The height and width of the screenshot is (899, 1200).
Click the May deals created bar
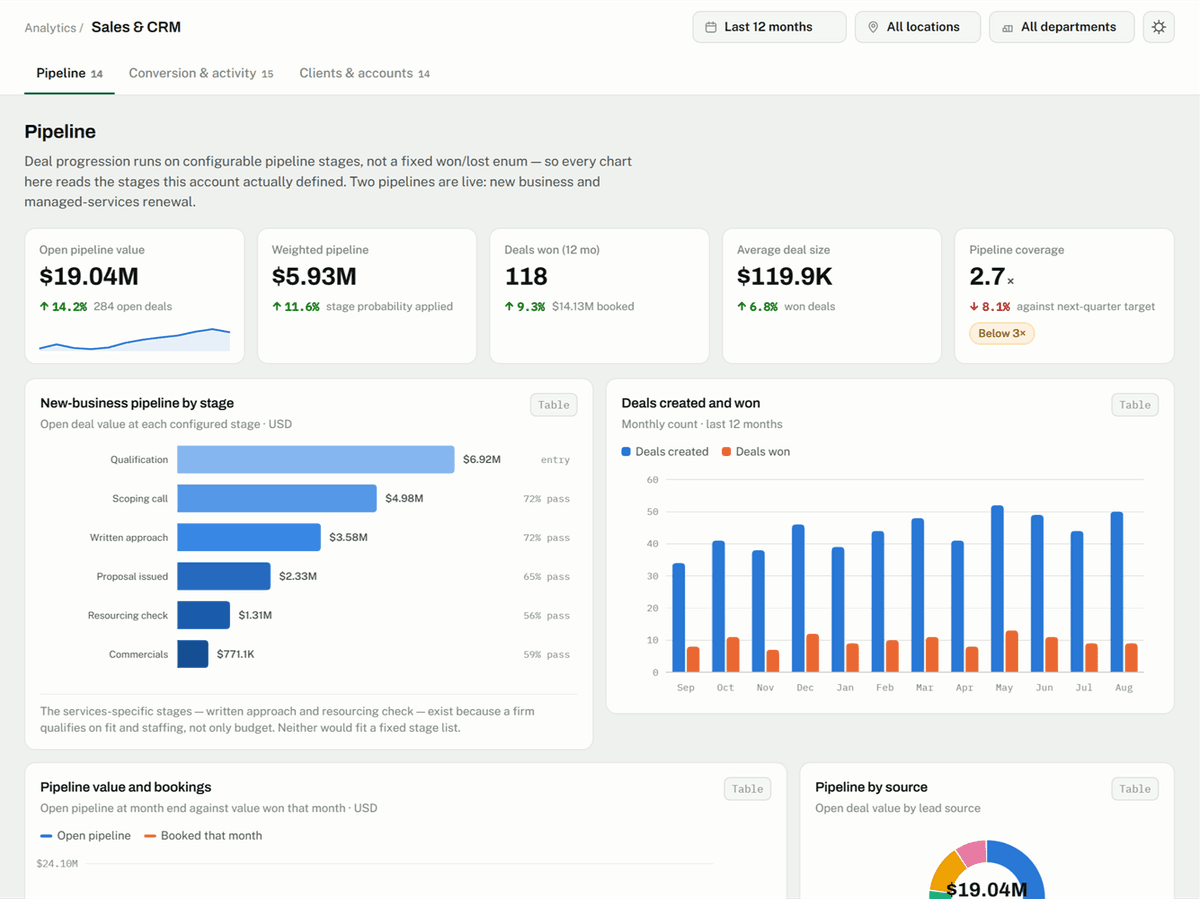tap(997, 589)
